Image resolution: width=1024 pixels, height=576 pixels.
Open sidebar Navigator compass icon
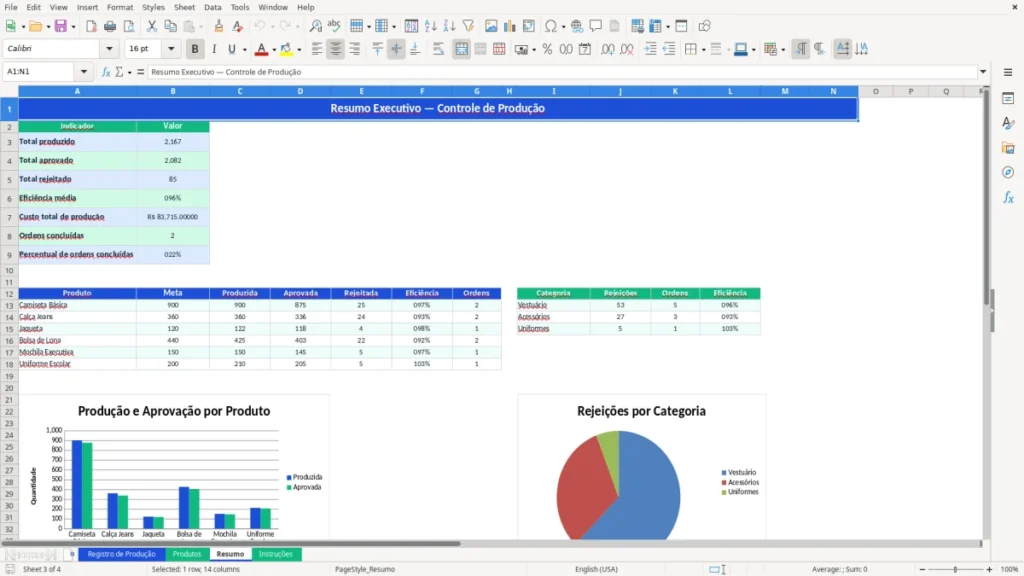1008,172
